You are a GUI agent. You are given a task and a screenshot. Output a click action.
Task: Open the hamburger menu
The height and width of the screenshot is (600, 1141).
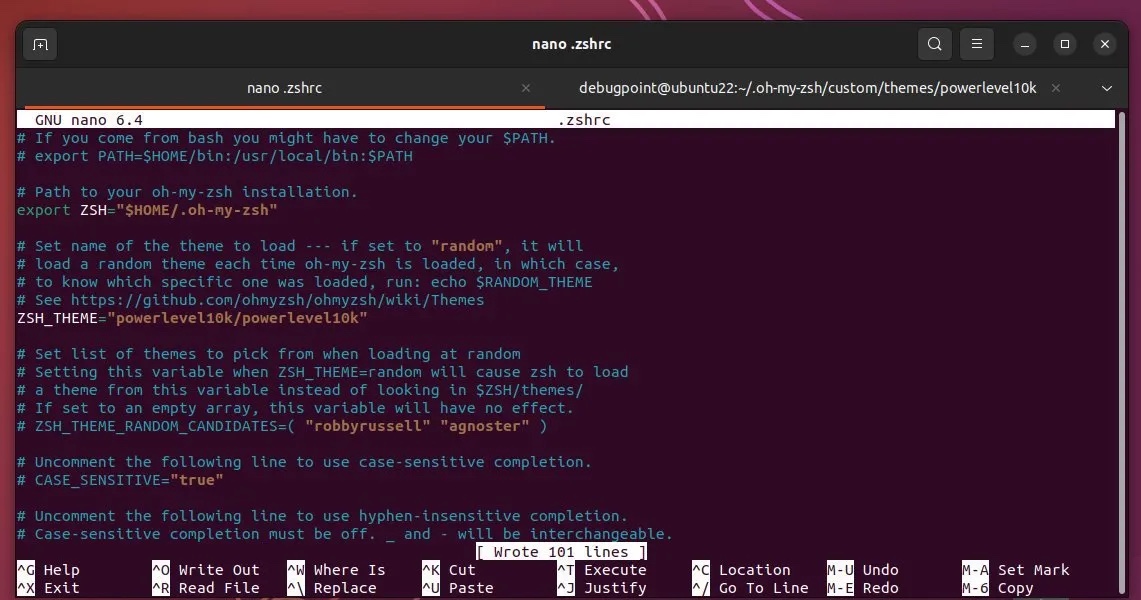pos(976,44)
